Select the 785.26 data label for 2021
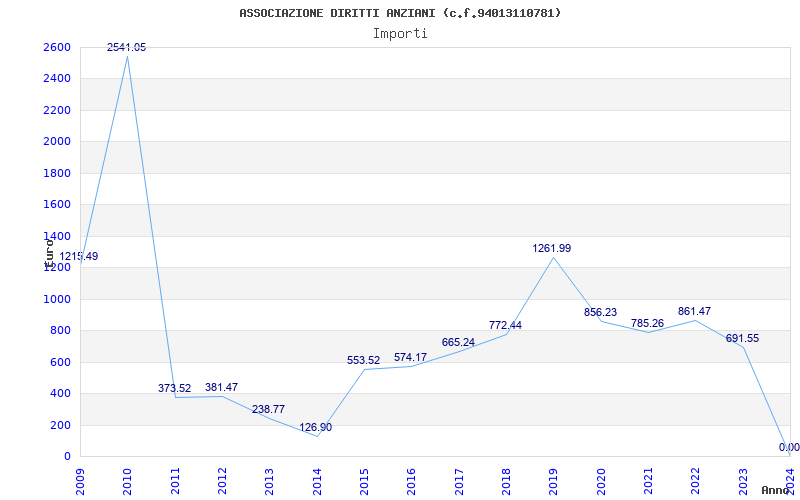Viewport: 800px width, 500px height. 647,323
